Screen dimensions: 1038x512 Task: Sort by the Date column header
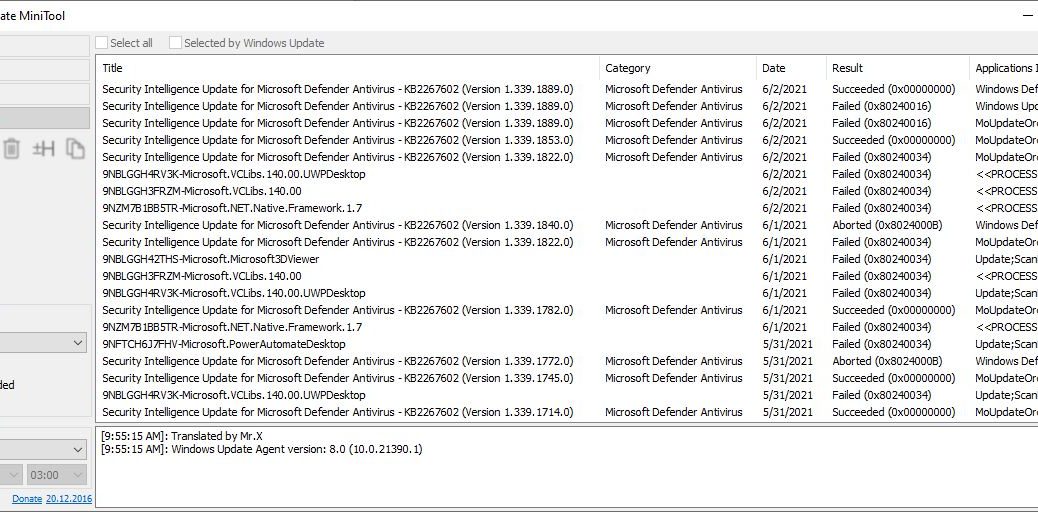(x=791, y=68)
